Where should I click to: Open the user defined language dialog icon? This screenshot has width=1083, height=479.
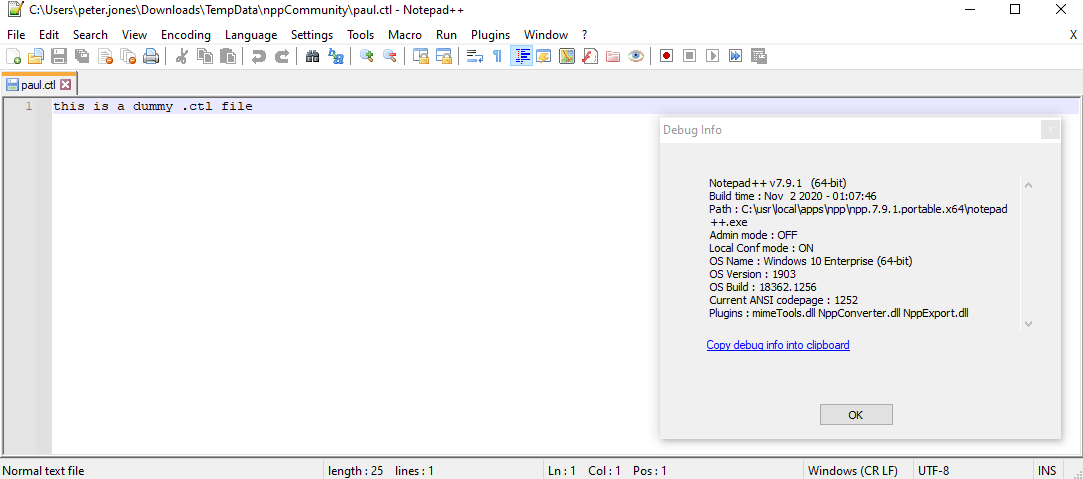coord(544,57)
